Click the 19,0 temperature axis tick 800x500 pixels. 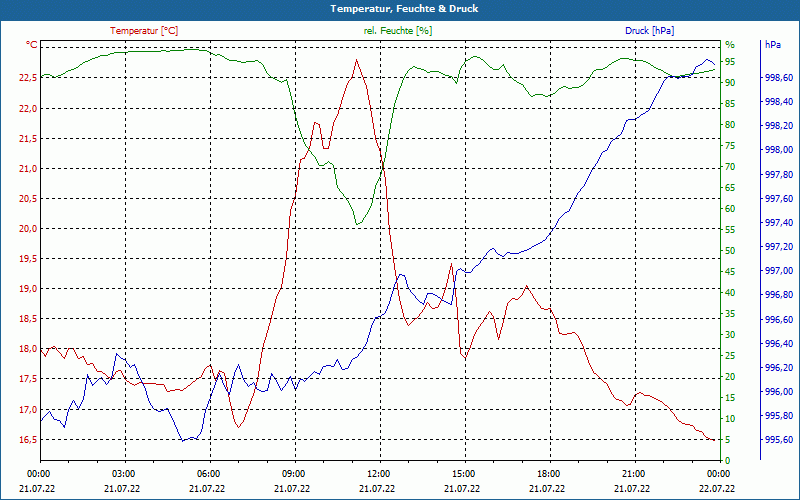28,289
